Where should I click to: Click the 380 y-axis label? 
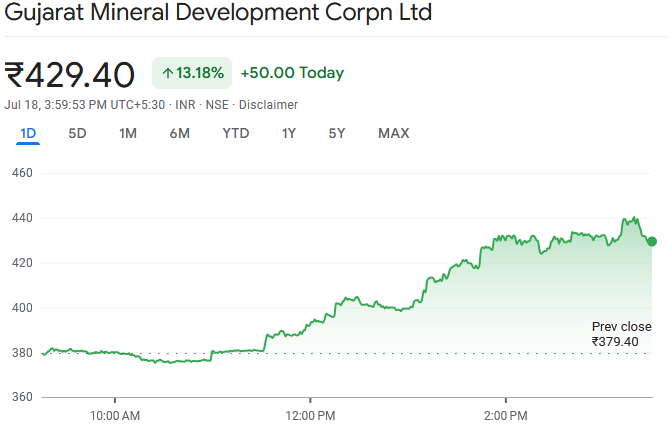pyautogui.click(x=22, y=353)
